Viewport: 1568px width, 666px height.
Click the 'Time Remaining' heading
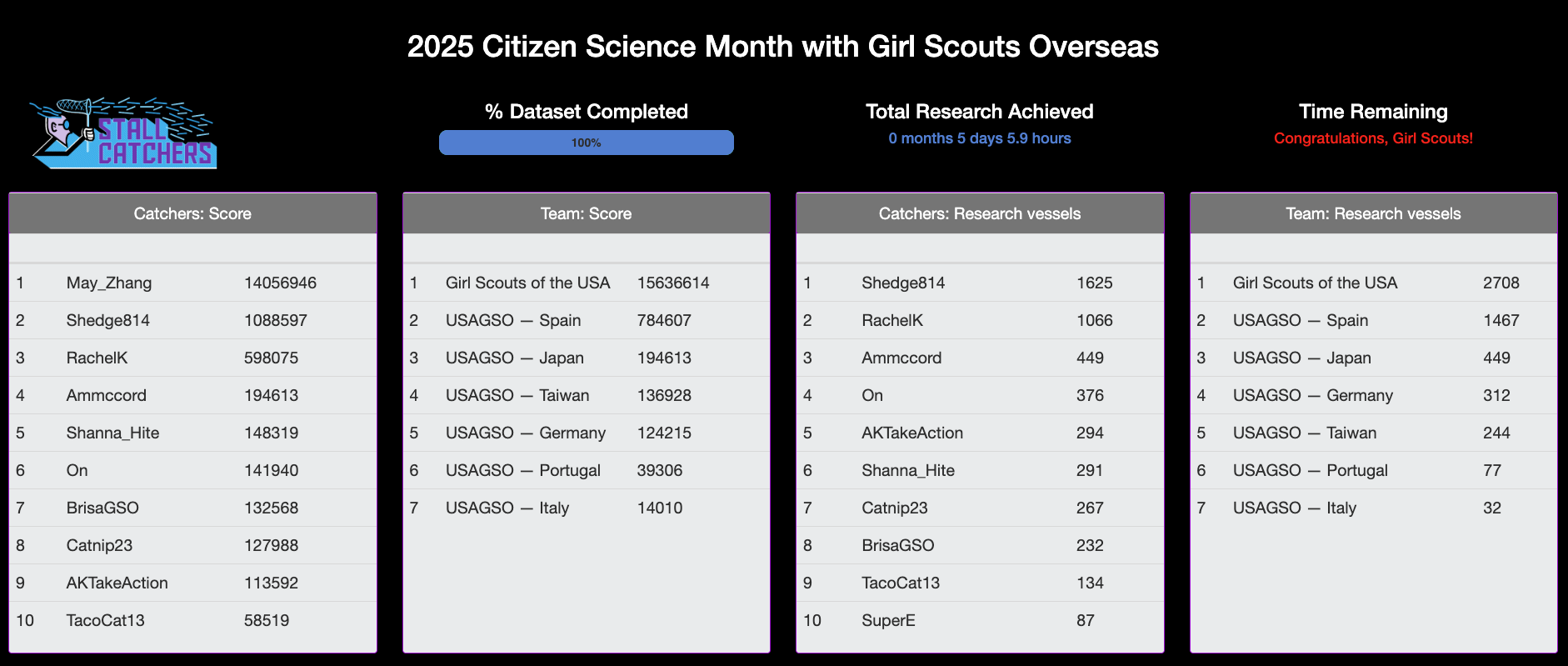pyautogui.click(x=1373, y=112)
